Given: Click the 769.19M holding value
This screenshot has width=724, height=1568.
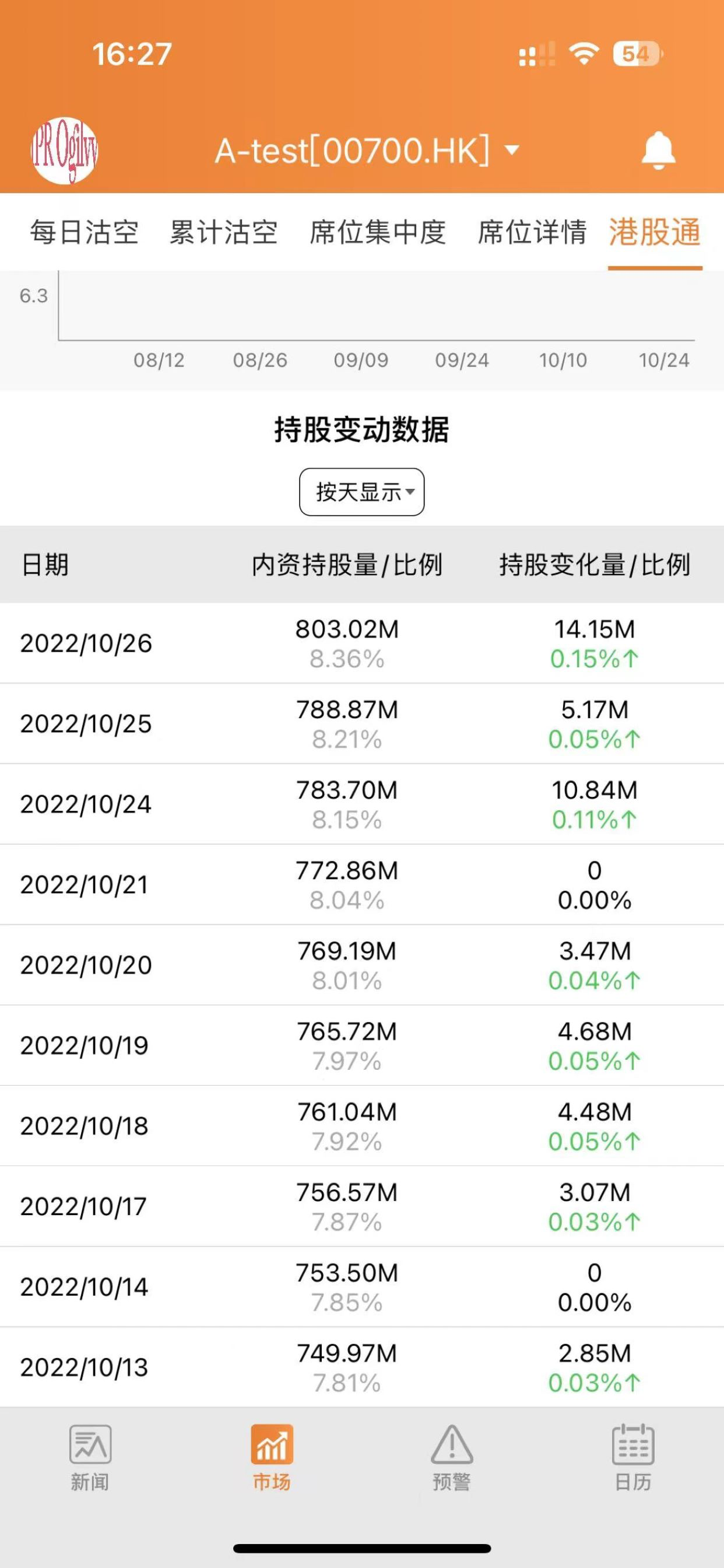Looking at the screenshot, I should (x=347, y=950).
